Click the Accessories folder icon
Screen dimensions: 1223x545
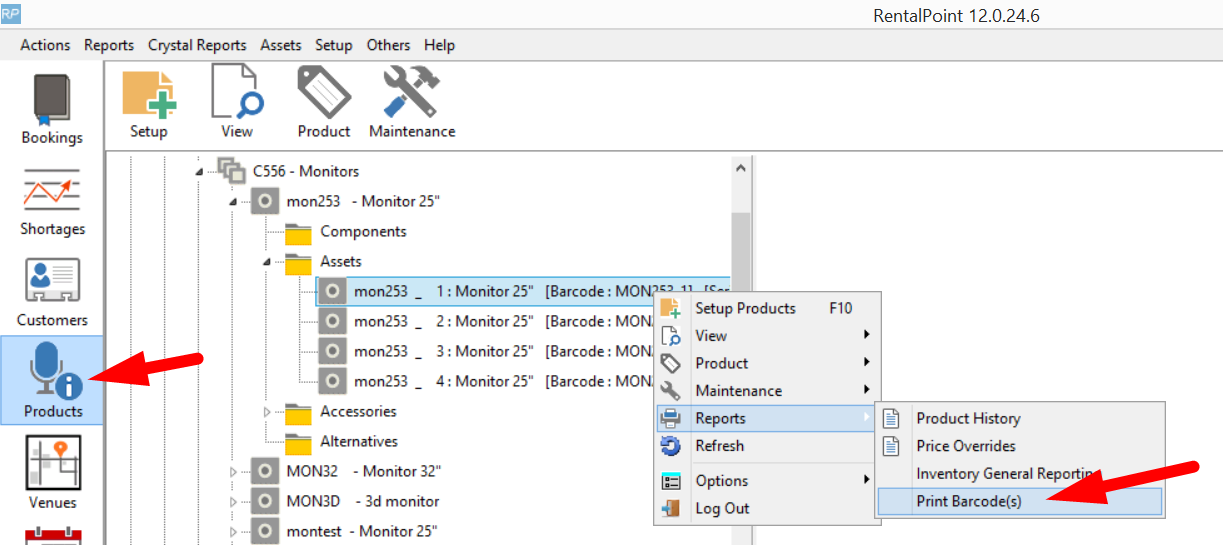point(299,412)
